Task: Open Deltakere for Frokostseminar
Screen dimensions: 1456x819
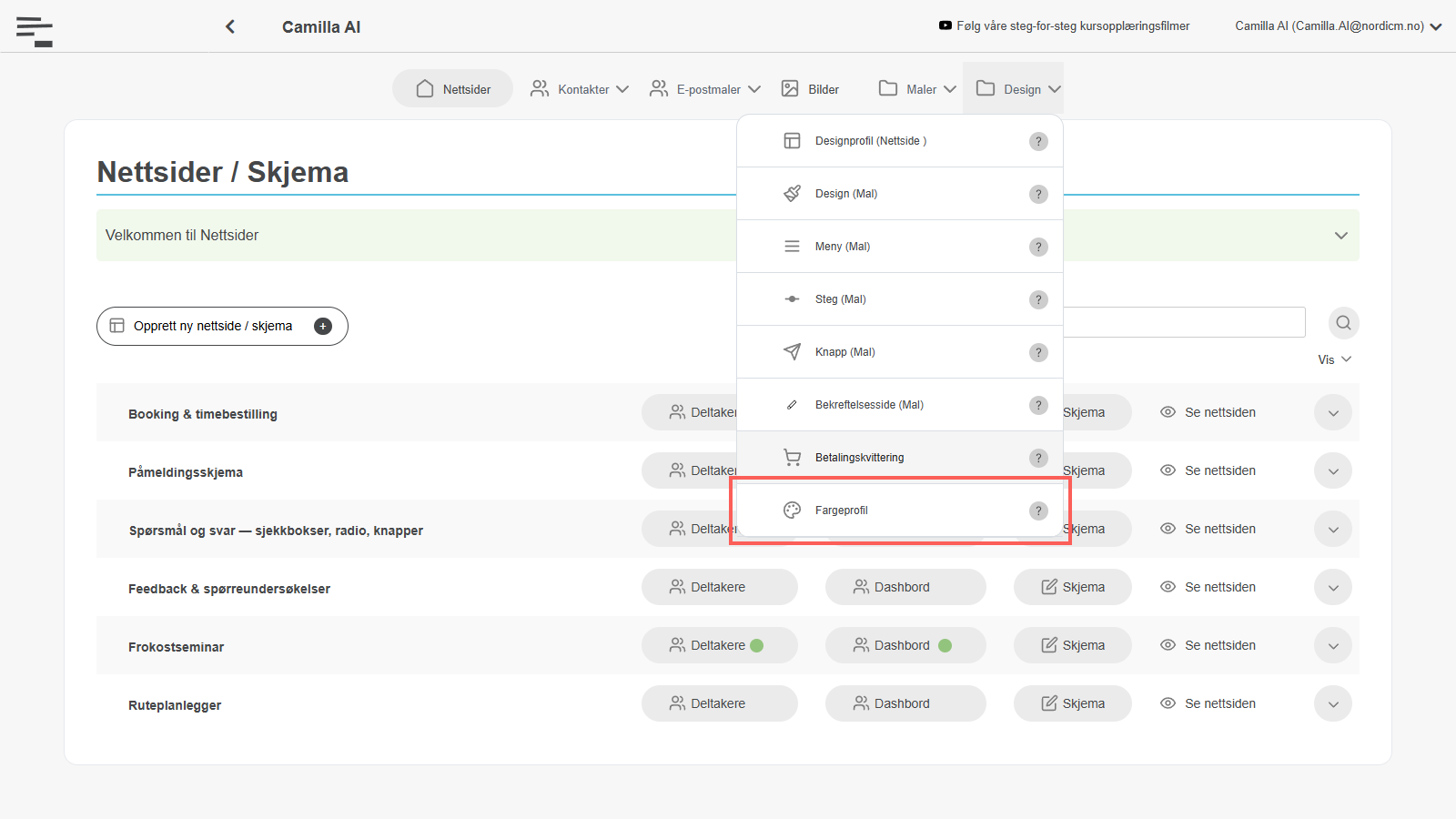Action: (x=720, y=645)
